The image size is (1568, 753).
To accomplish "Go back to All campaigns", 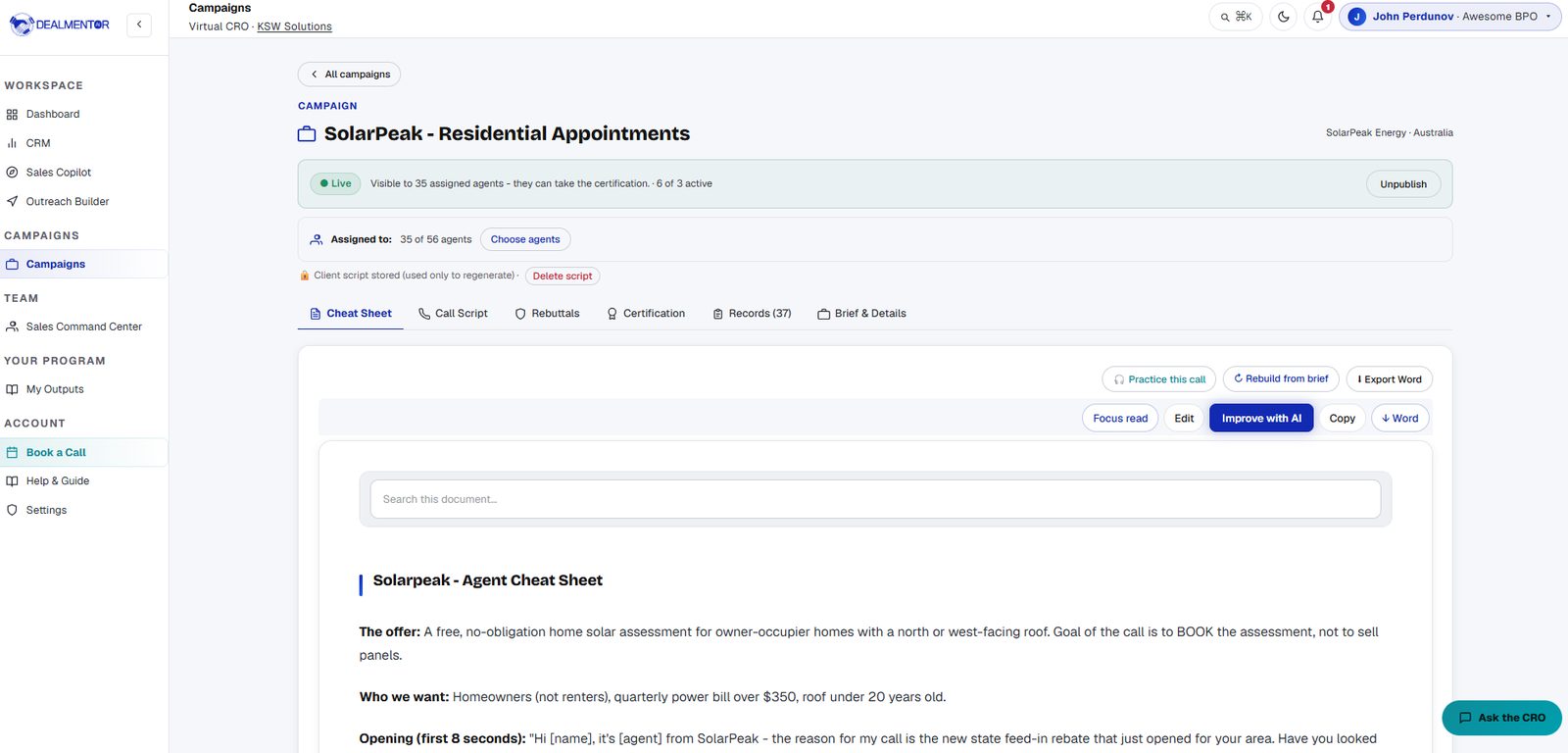I will [x=349, y=75].
